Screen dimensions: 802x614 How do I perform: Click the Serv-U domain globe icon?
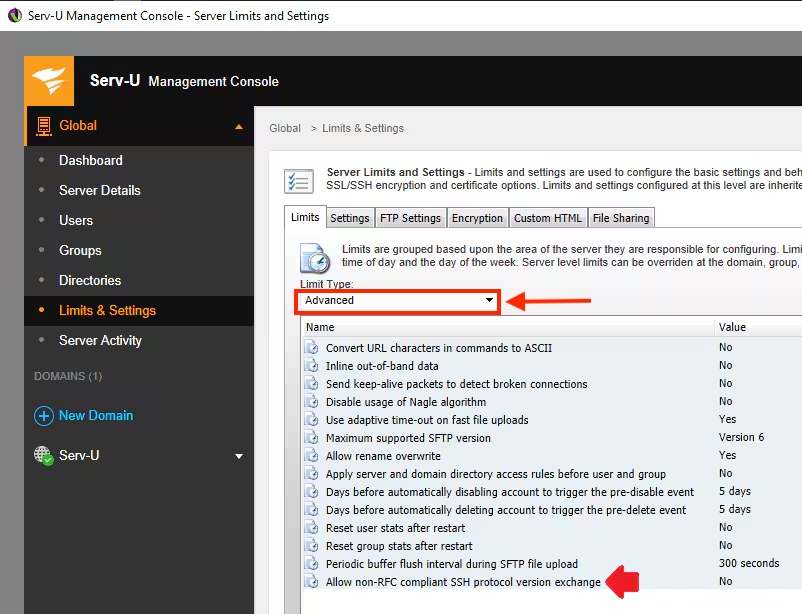43,455
